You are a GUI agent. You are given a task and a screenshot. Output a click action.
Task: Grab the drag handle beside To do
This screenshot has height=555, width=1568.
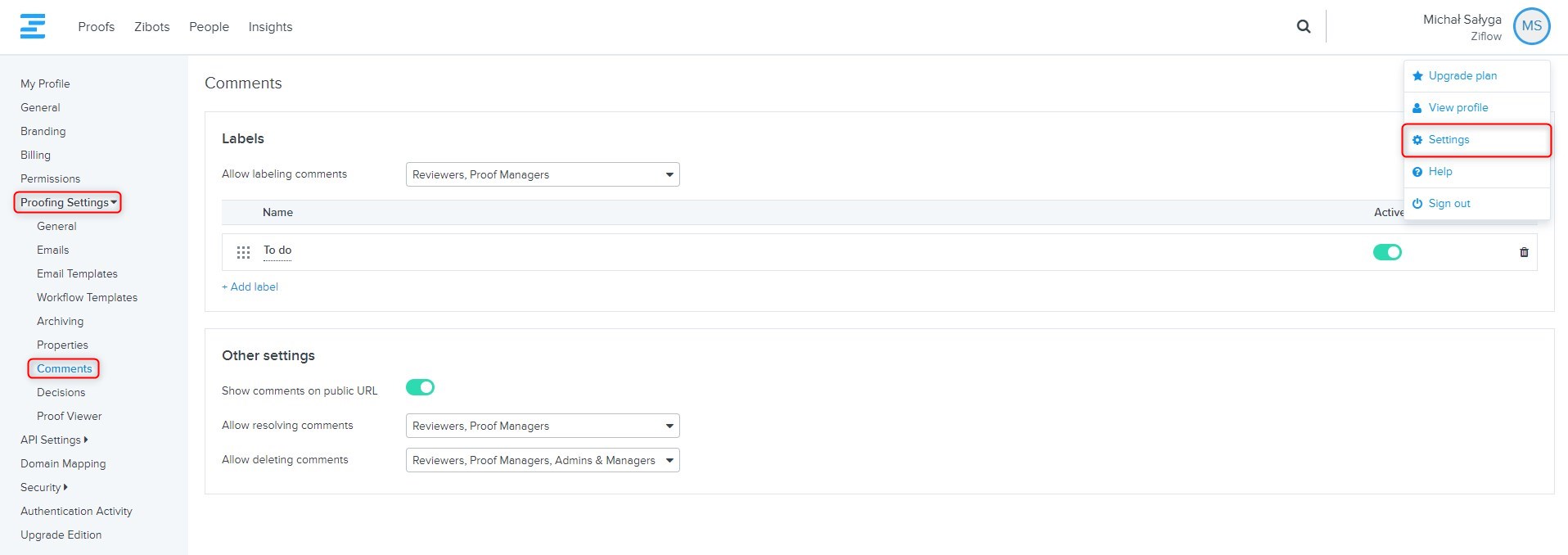[x=243, y=252]
